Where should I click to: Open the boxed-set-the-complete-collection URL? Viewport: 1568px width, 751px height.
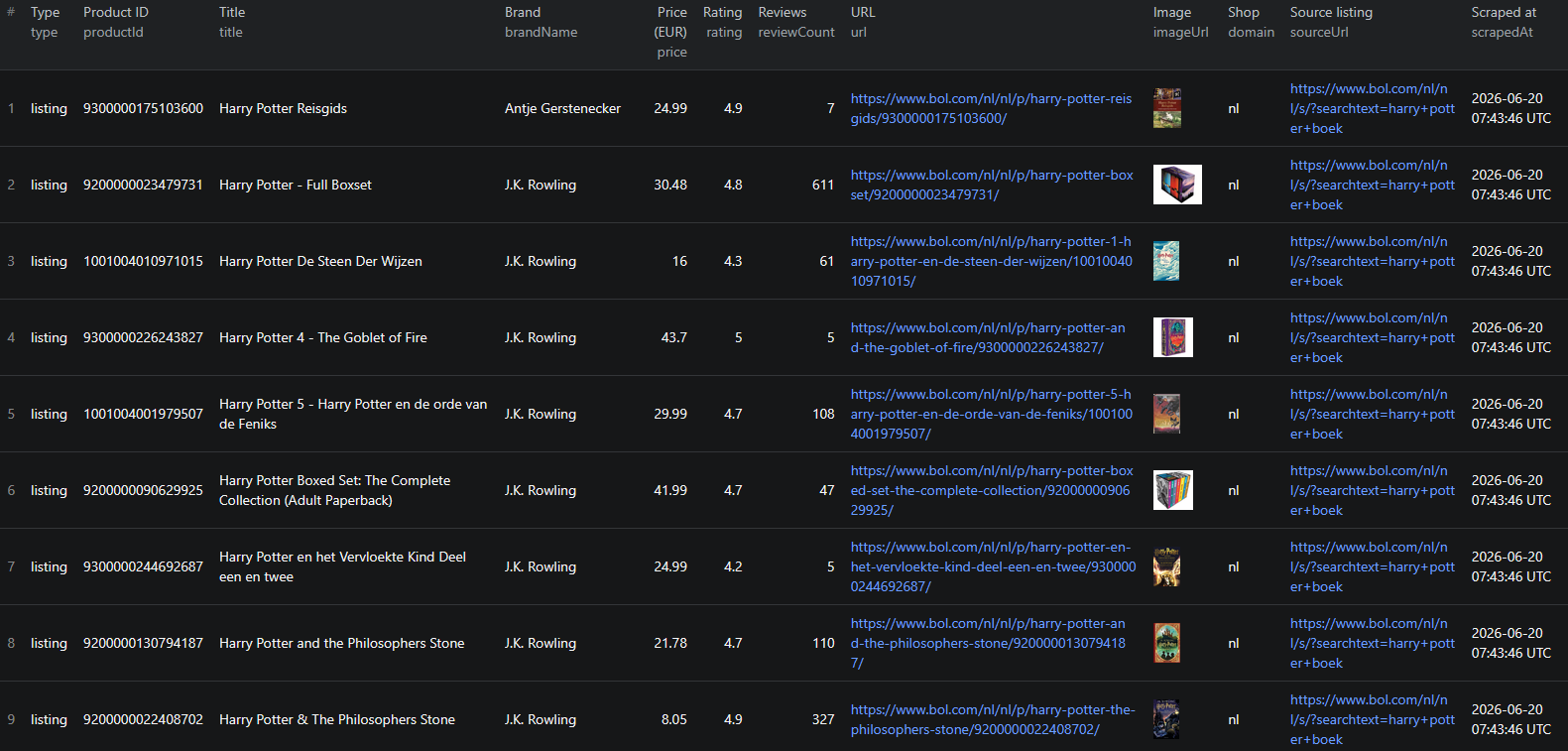pos(992,490)
